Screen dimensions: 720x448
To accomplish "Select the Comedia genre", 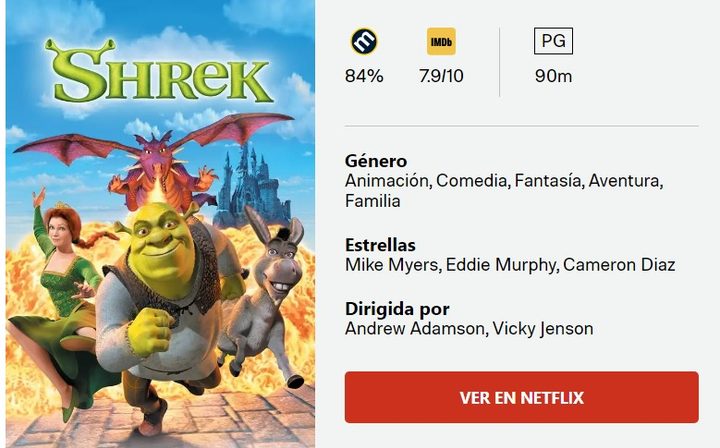I will [472, 181].
